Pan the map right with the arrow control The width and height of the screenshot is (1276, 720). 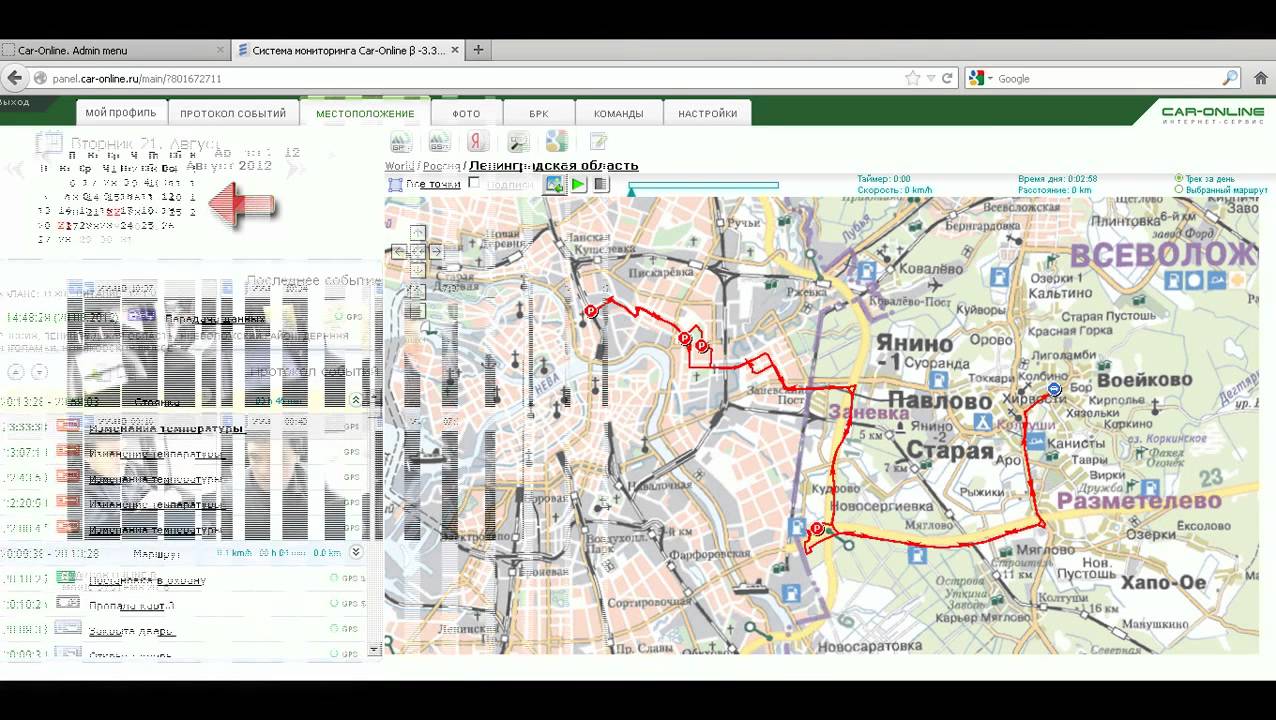point(435,252)
